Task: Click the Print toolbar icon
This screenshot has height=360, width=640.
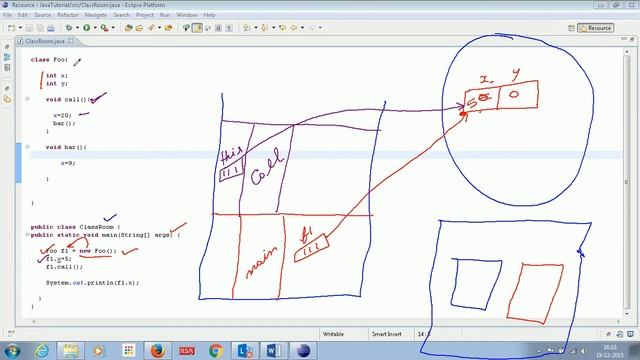Action: pyautogui.click(x=51, y=28)
